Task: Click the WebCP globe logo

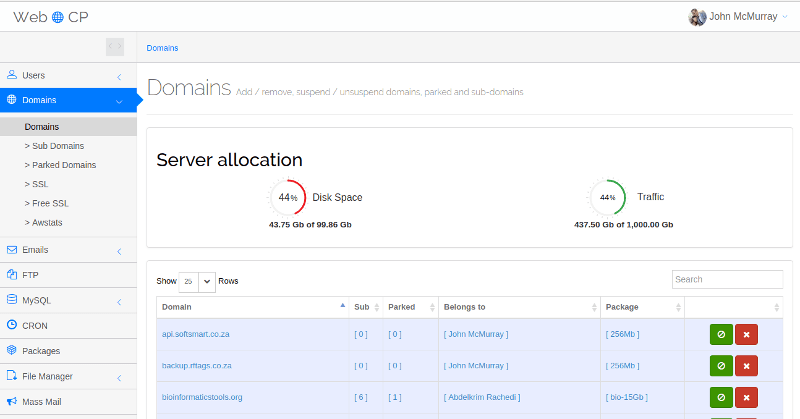Action: click(x=58, y=17)
